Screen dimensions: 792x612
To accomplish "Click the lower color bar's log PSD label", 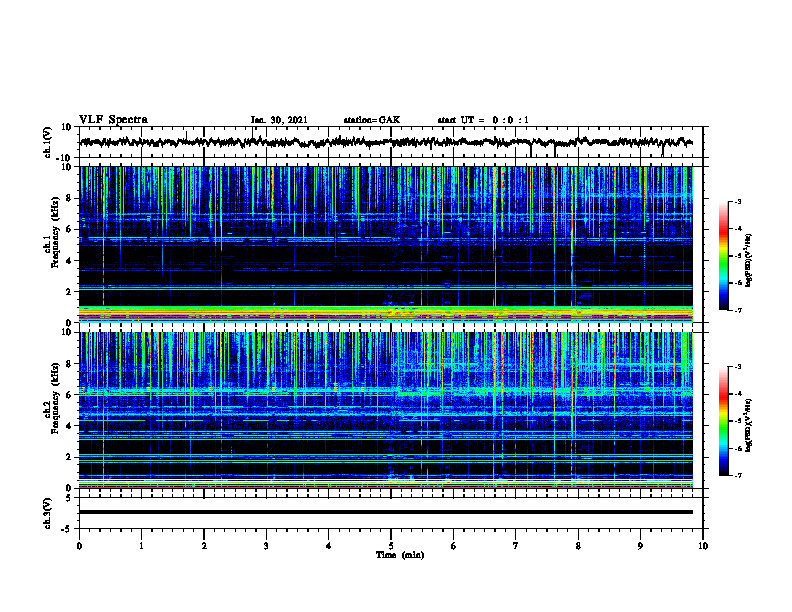I will (x=749, y=425).
